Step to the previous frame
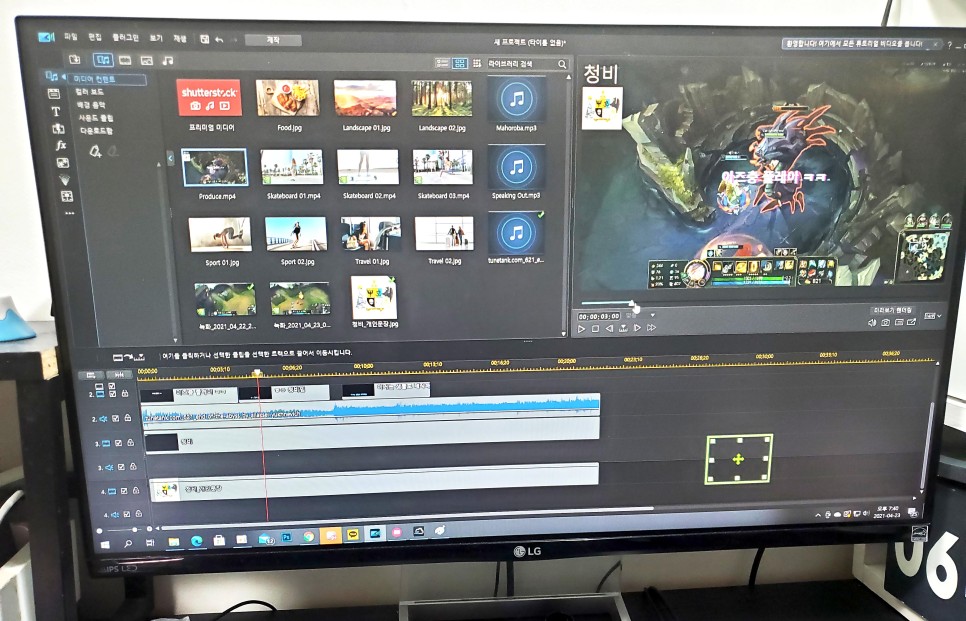Viewport: 966px width, 621px height. coord(609,328)
